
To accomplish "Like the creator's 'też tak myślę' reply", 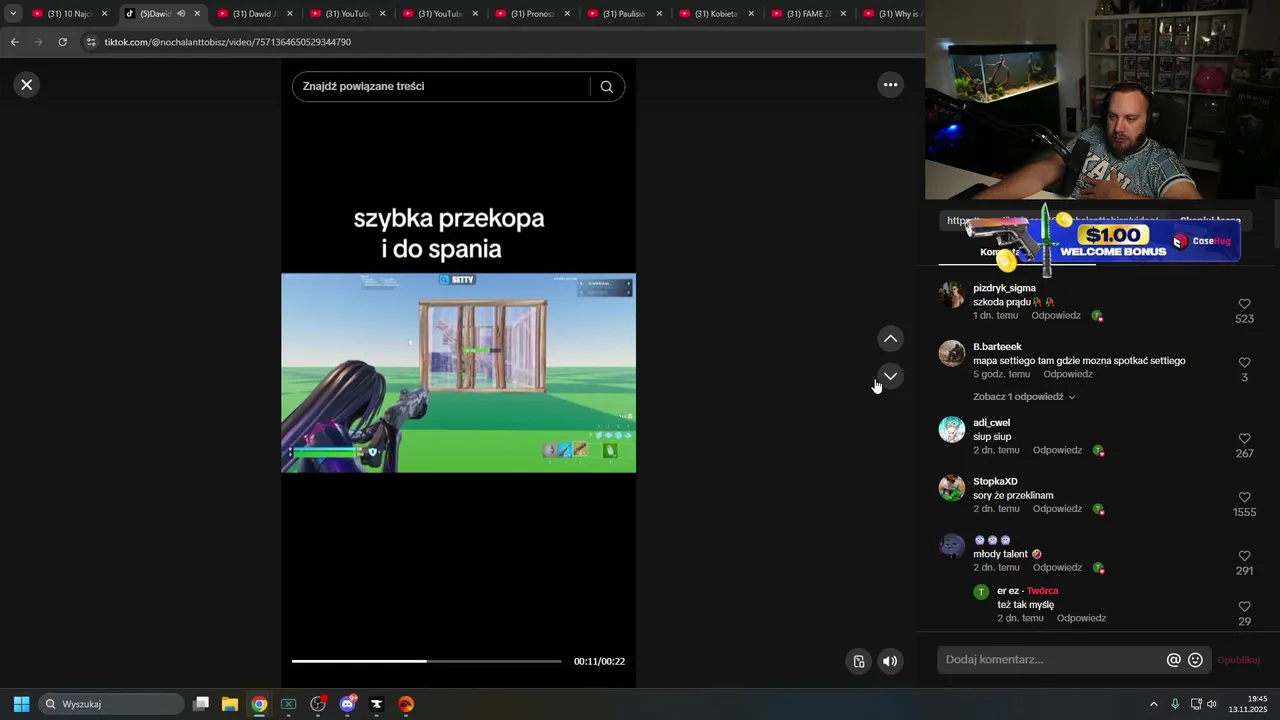I will click(x=1244, y=607).
